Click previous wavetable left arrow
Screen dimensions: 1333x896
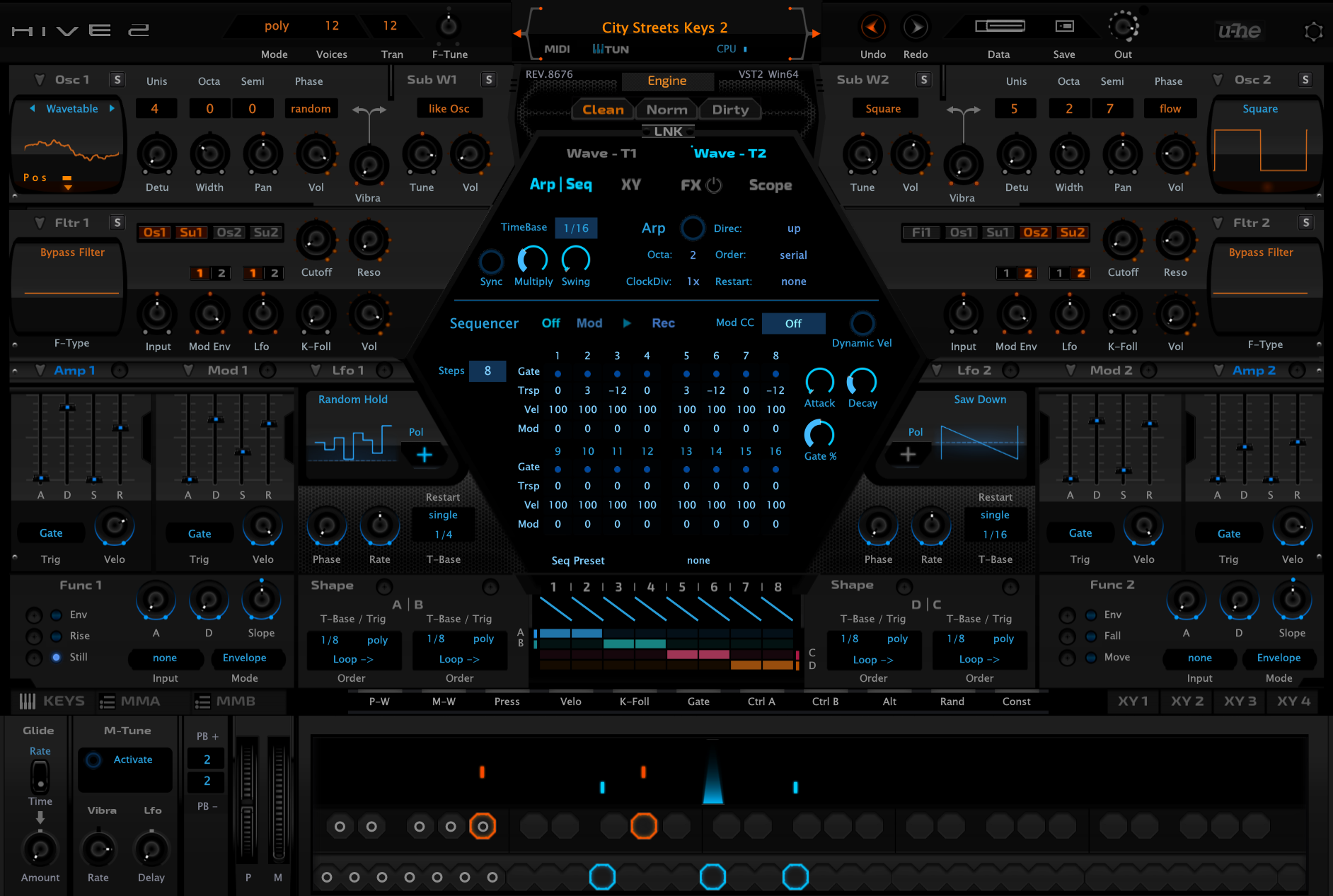[x=33, y=108]
